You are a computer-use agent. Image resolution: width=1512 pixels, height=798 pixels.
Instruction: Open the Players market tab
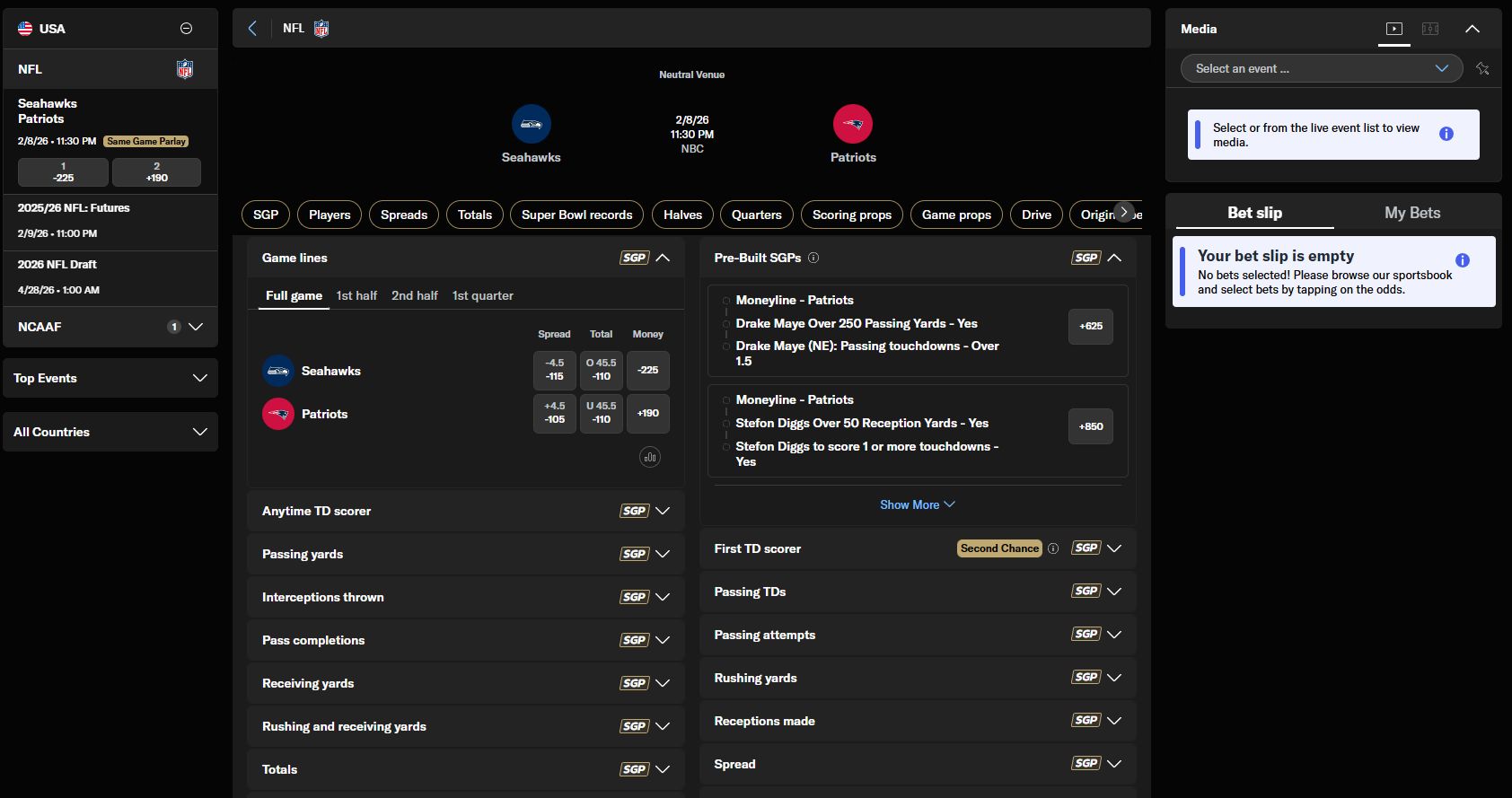pyautogui.click(x=330, y=215)
